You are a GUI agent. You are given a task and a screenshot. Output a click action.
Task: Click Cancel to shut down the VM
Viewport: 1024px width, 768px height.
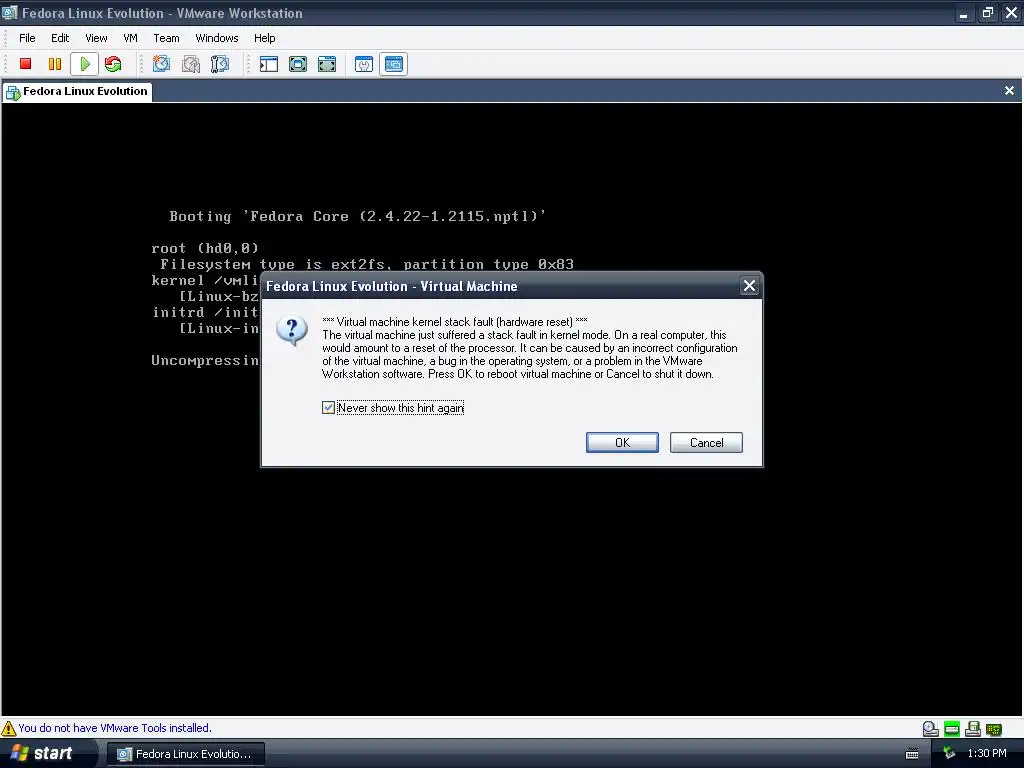pos(706,443)
